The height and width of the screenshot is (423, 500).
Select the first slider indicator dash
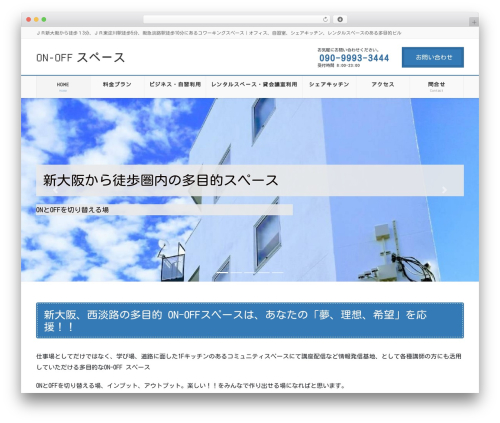223,273
